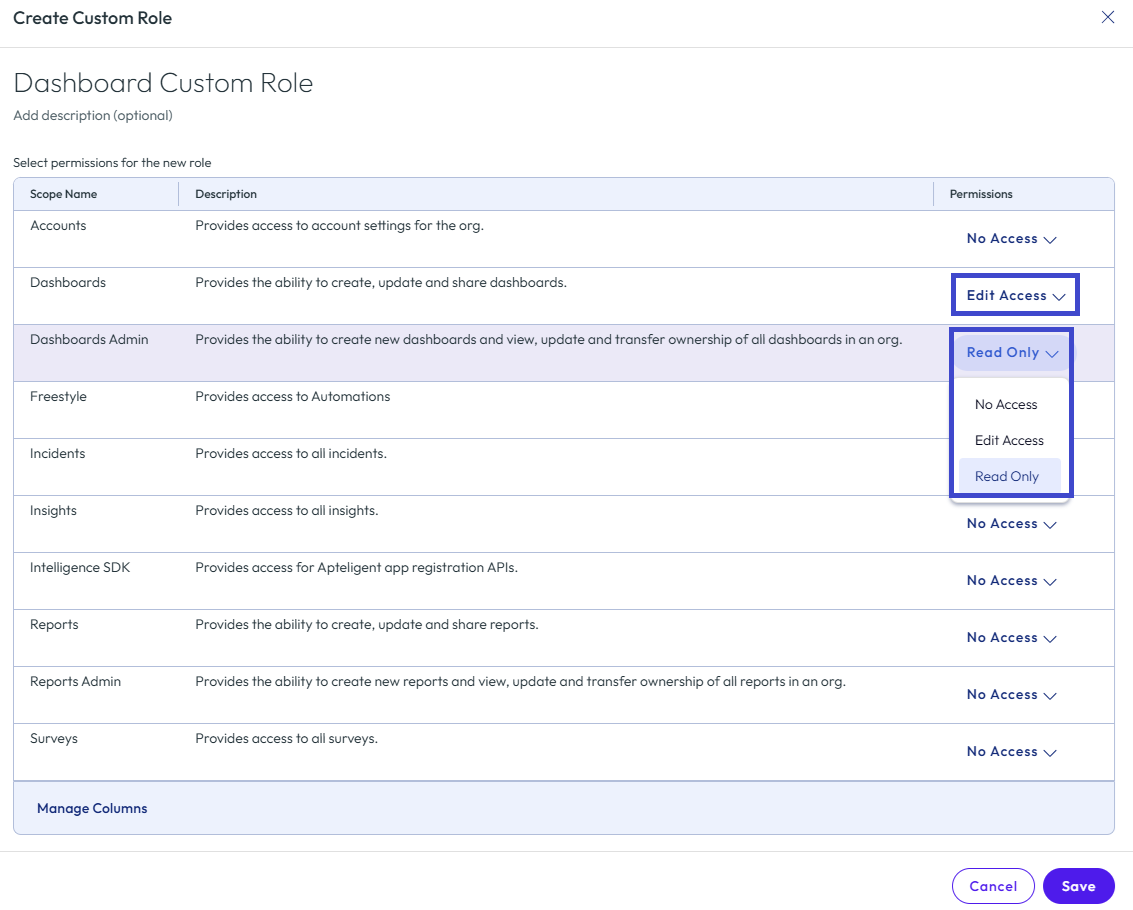Click Dashboards create, update and share description

381,283
